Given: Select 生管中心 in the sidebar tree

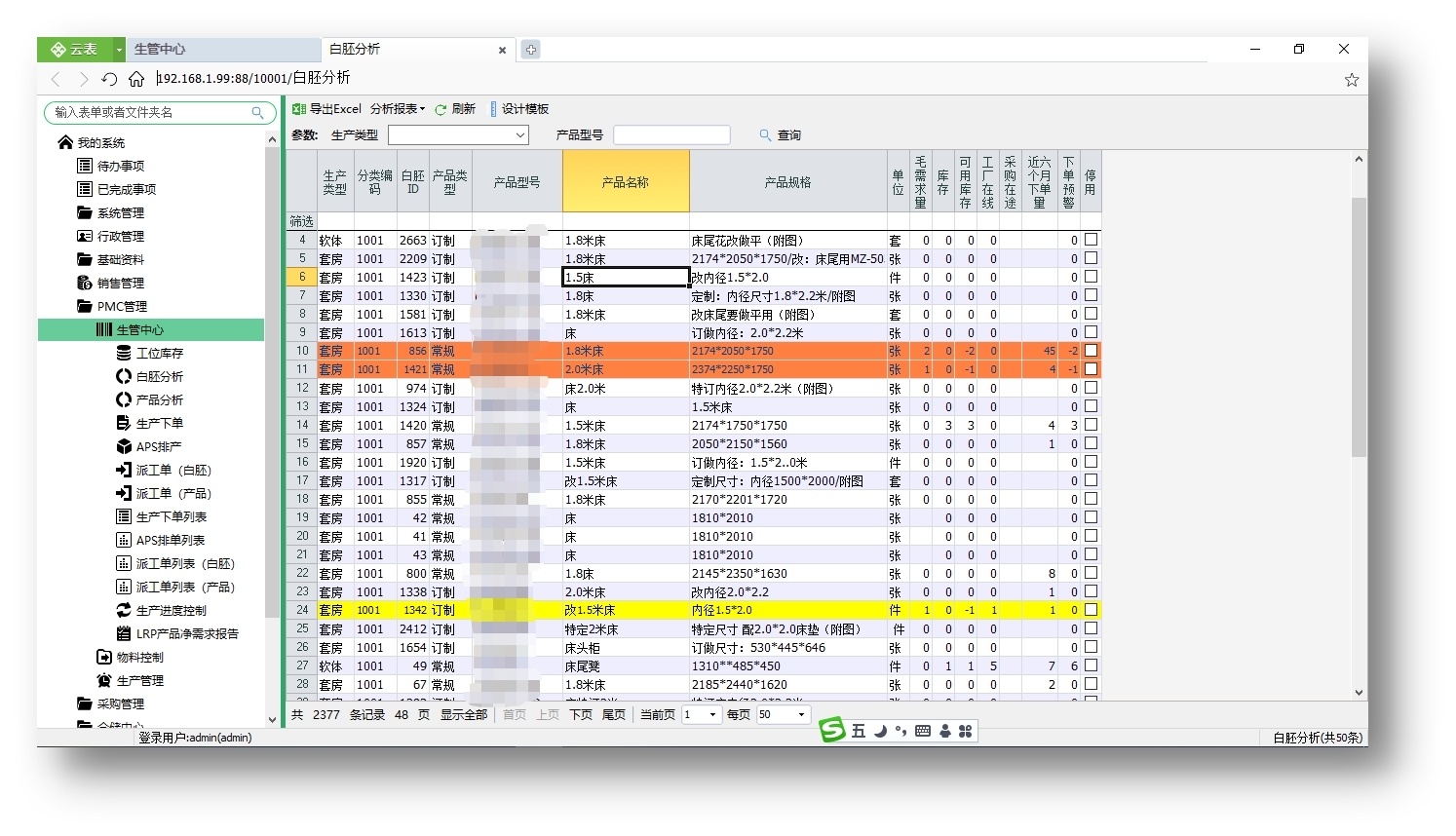Looking at the screenshot, I should [x=151, y=330].
